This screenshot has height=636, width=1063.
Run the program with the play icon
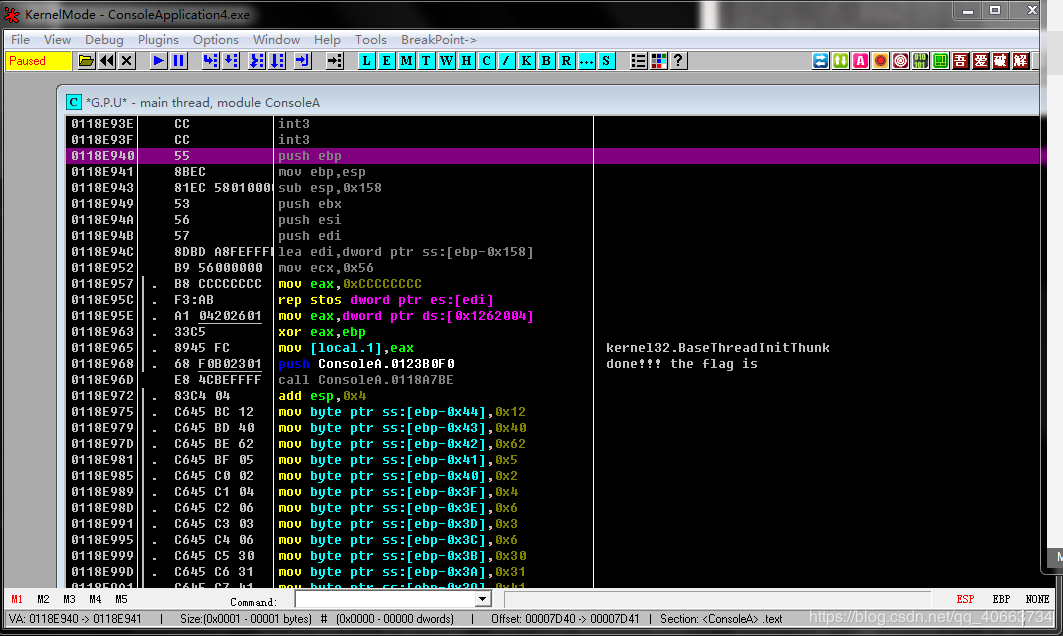(x=159, y=61)
